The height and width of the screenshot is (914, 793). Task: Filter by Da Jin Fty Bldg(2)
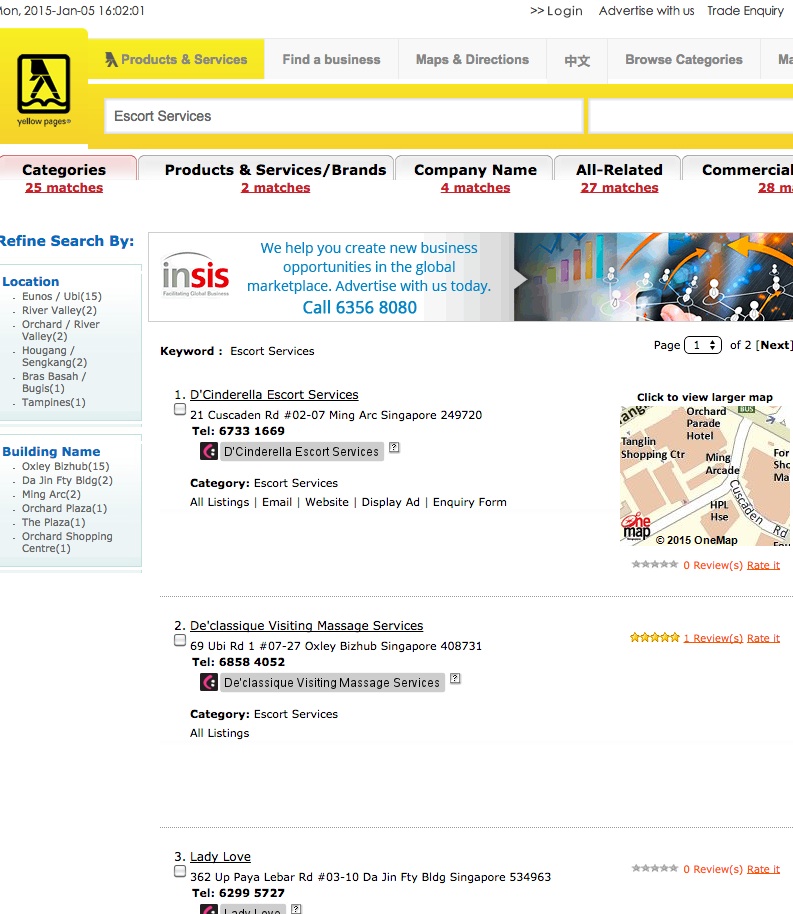67,480
